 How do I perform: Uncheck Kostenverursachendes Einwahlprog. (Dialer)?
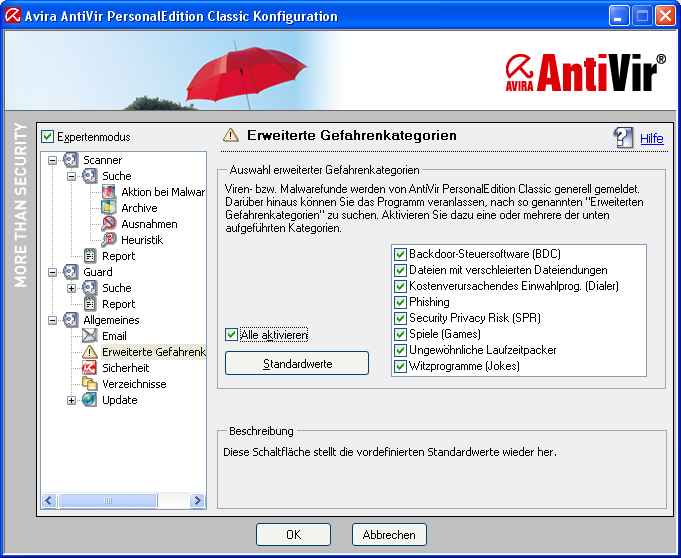click(400, 286)
